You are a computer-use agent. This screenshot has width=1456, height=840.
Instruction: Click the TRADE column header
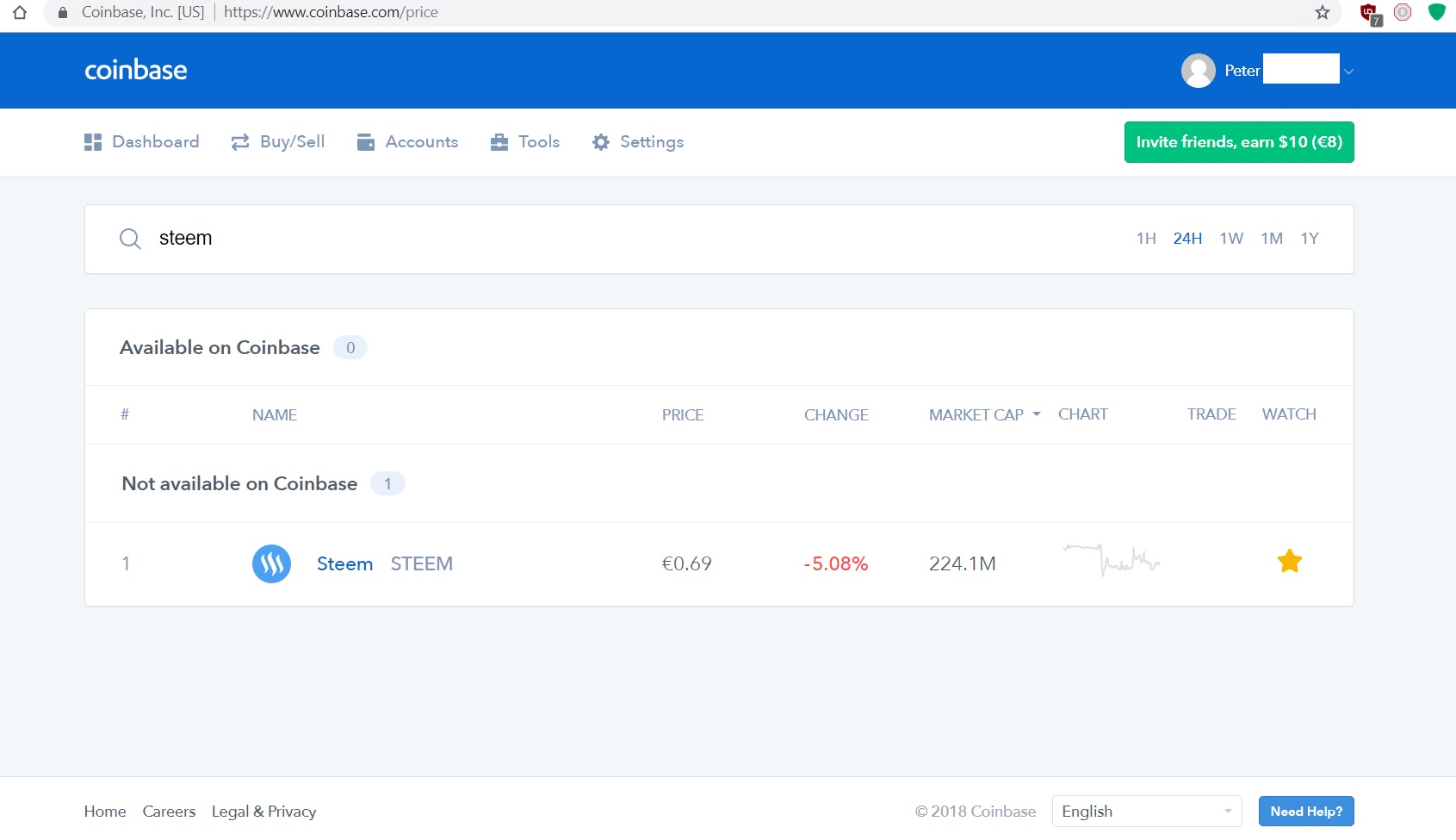point(1211,414)
